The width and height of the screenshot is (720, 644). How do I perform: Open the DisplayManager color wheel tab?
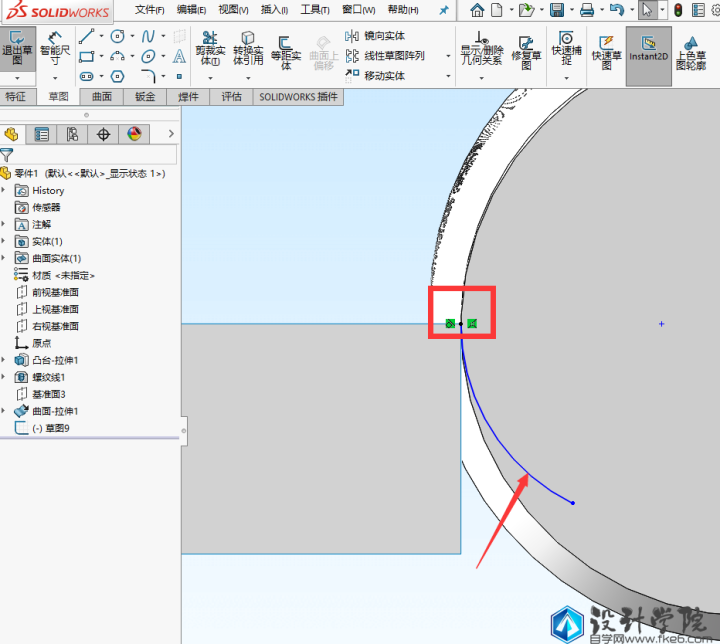point(134,134)
